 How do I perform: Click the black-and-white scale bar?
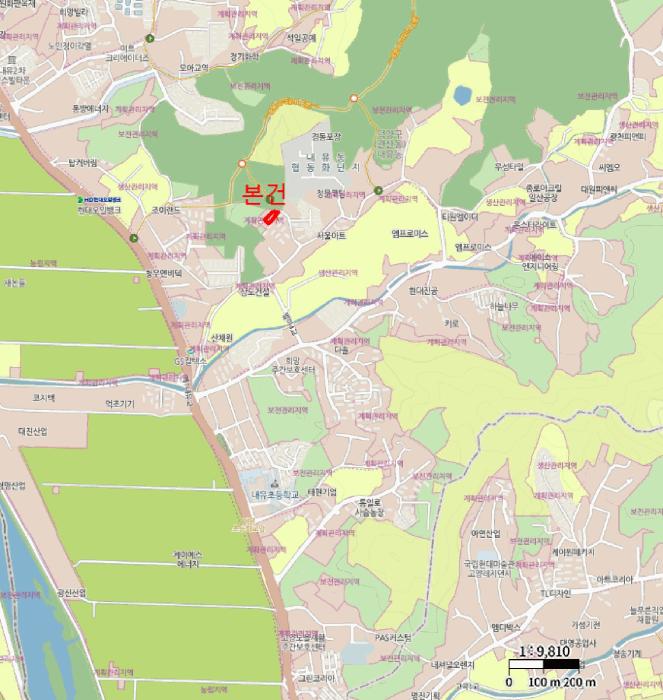[x=544, y=664]
